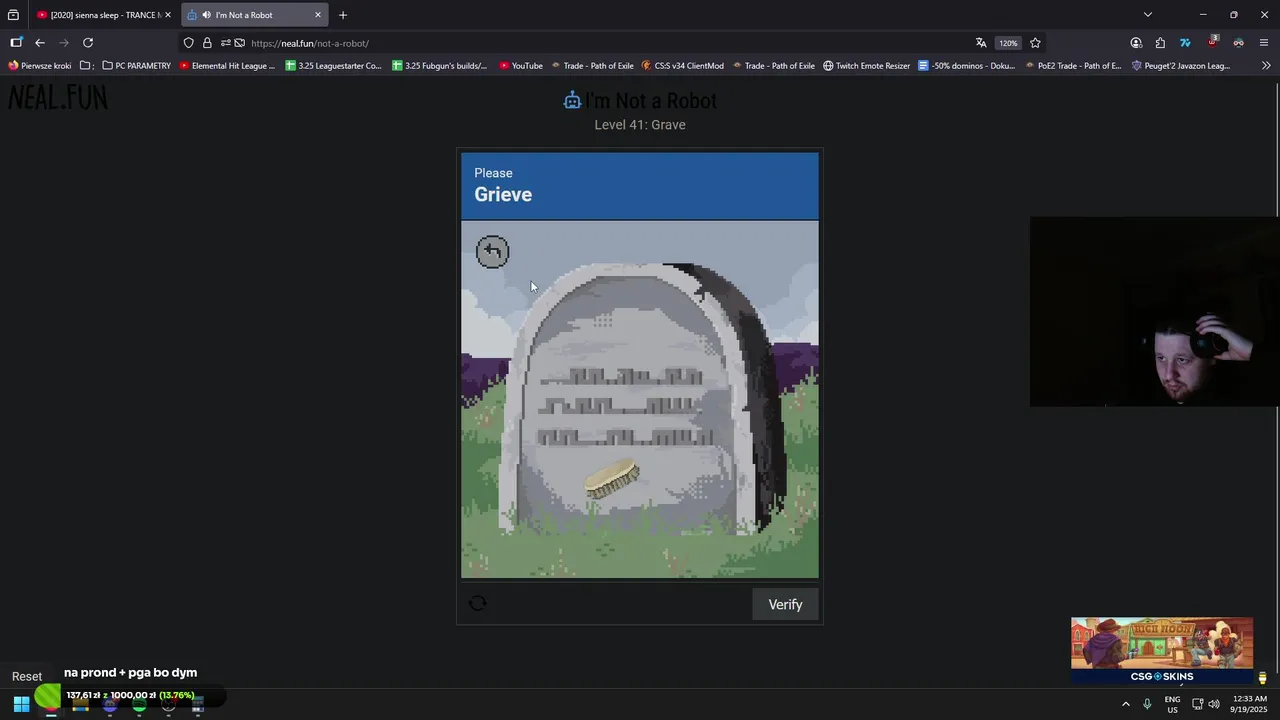
Task: Bookmark this page with the star
Action: tap(1035, 43)
